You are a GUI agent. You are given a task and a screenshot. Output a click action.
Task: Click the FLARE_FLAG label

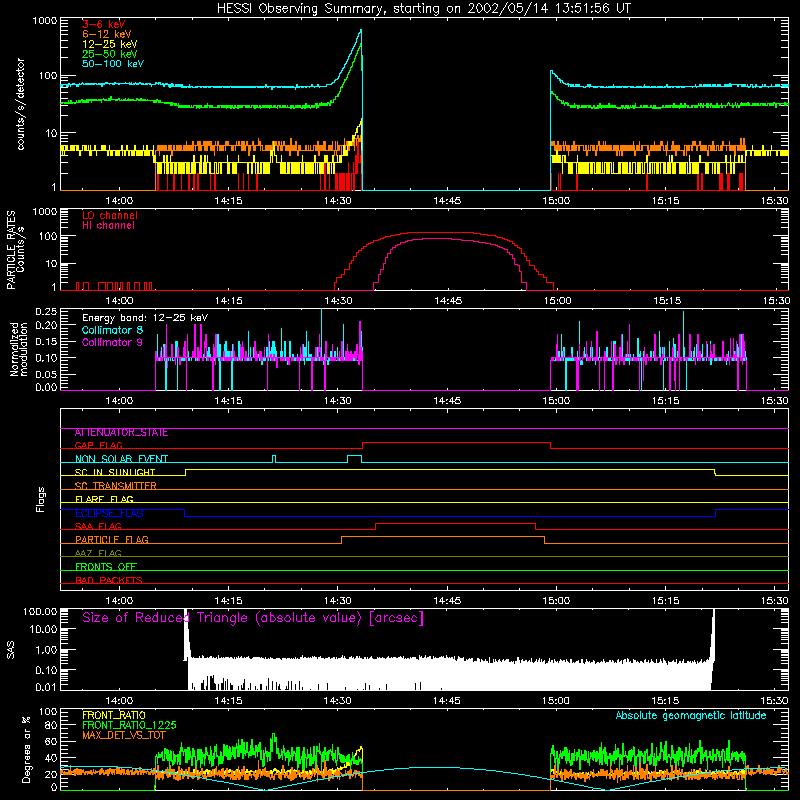(x=104, y=499)
